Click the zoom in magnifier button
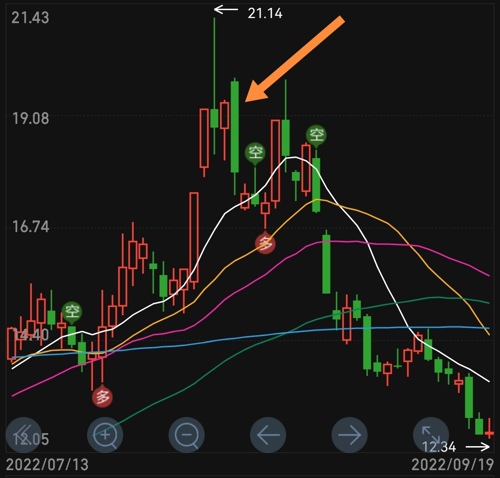The width and height of the screenshot is (500, 478). (105, 435)
